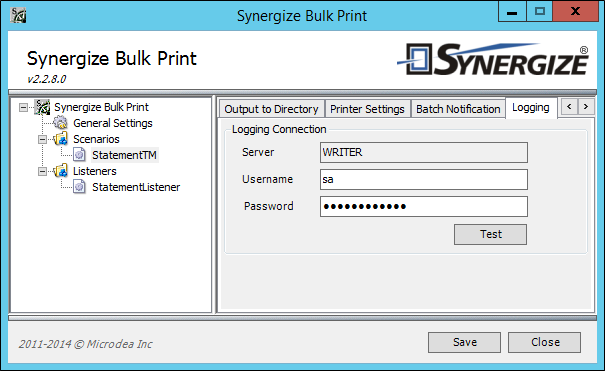The image size is (605, 371).
Task: Click the General Settings gear icon
Action: [60, 123]
